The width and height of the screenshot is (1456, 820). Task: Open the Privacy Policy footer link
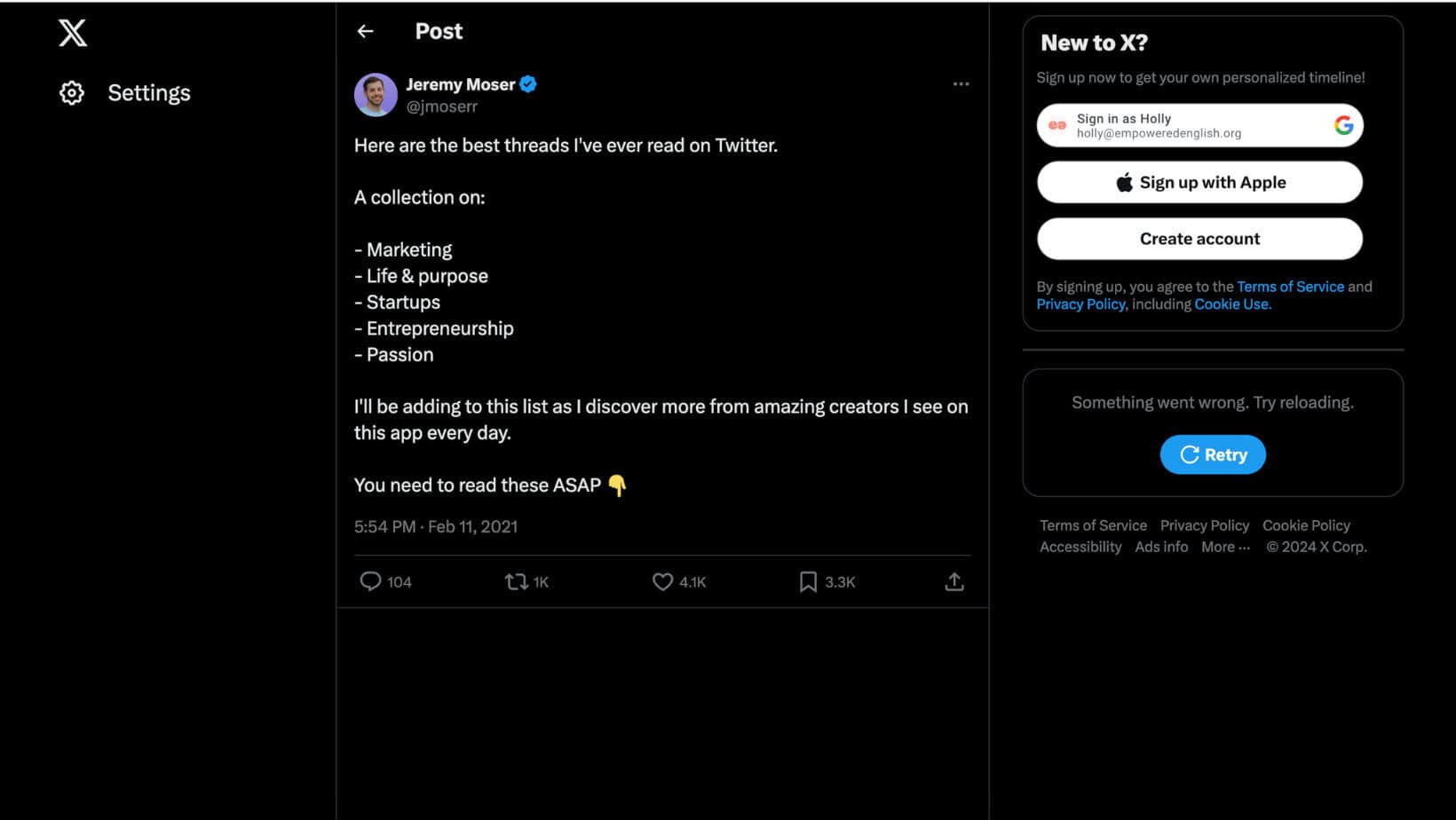(1205, 525)
